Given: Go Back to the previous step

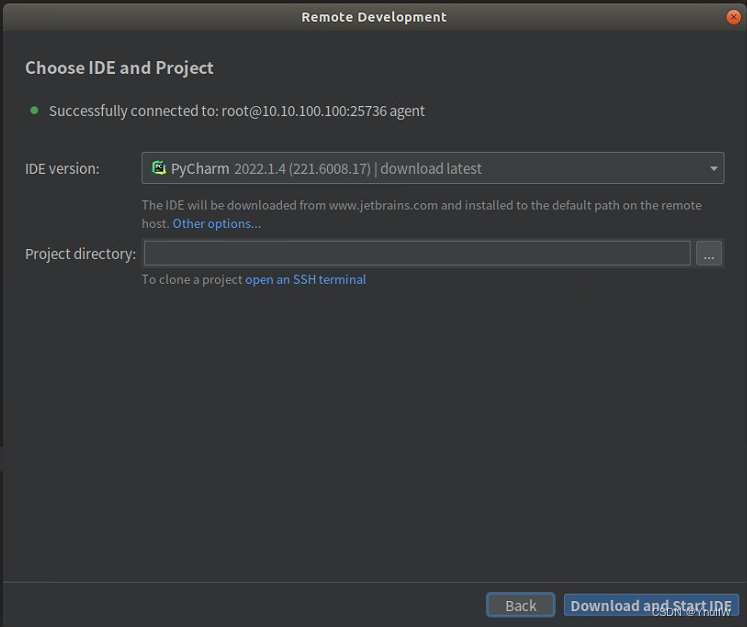Looking at the screenshot, I should (x=520, y=605).
